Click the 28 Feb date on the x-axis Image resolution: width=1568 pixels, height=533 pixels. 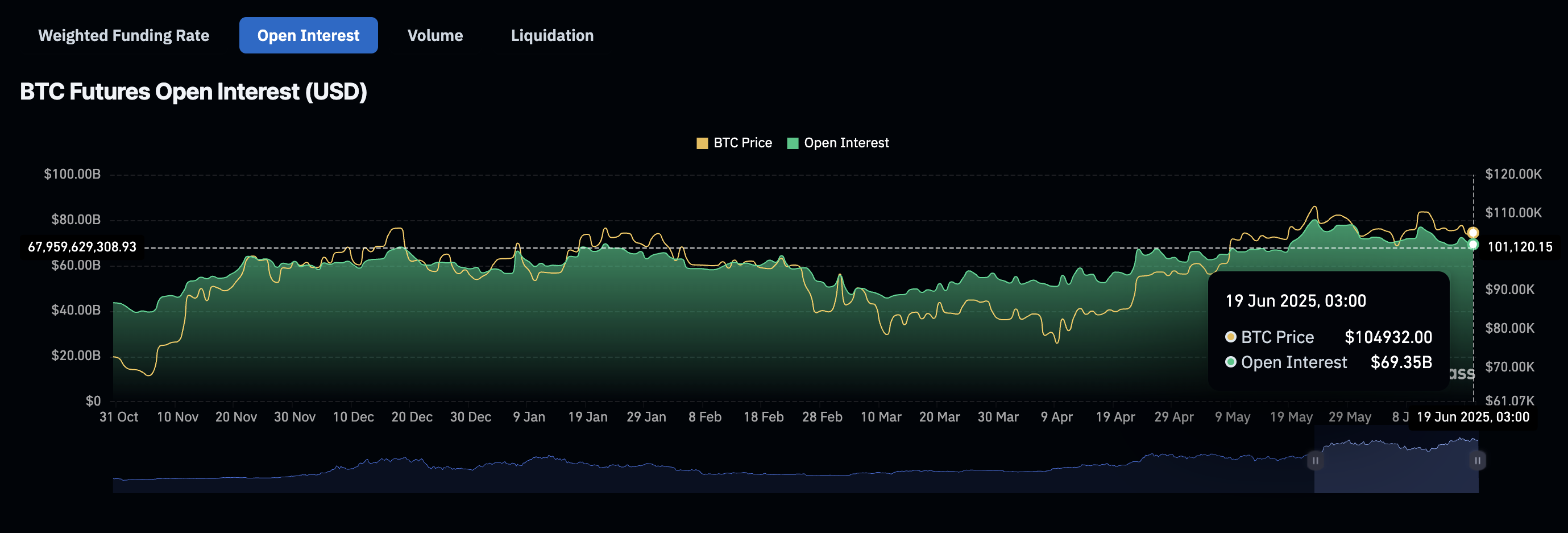tap(822, 418)
